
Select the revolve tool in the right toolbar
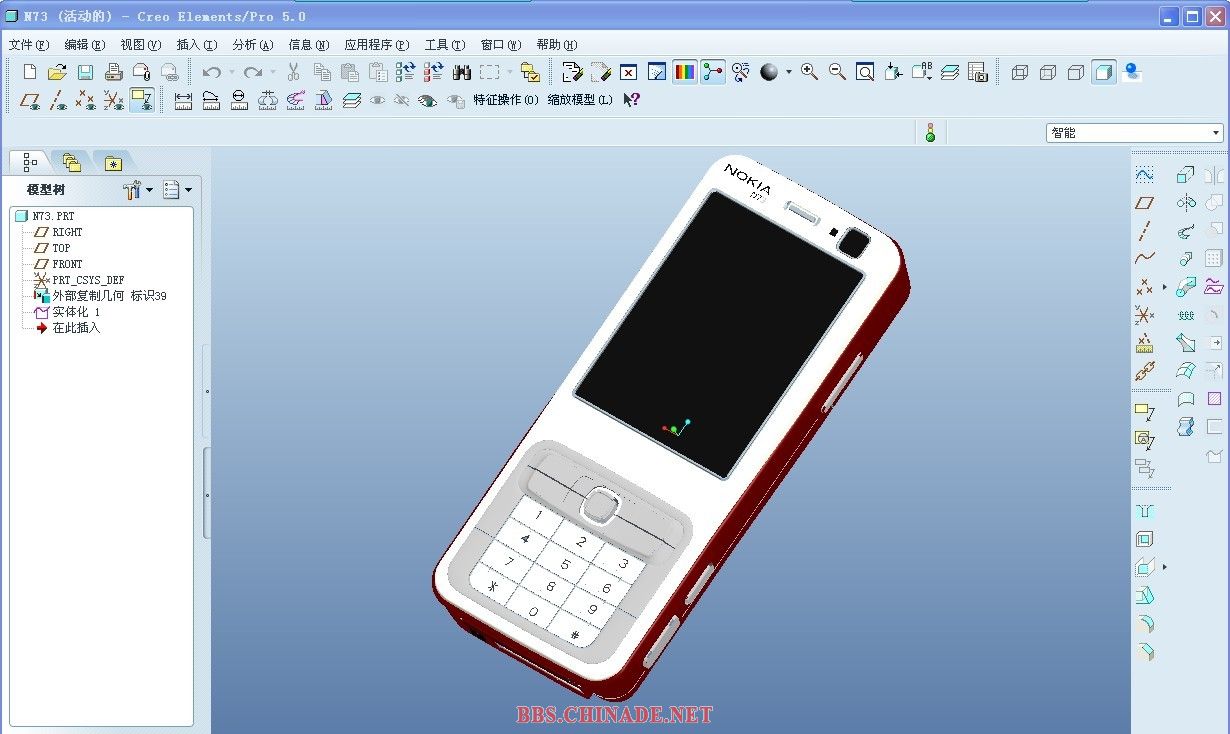[1185, 203]
